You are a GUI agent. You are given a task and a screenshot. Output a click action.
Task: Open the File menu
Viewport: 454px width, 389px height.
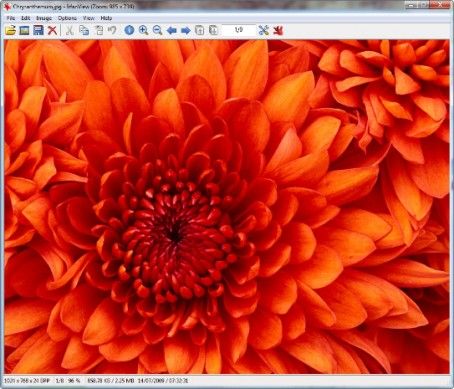[x=11, y=18]
